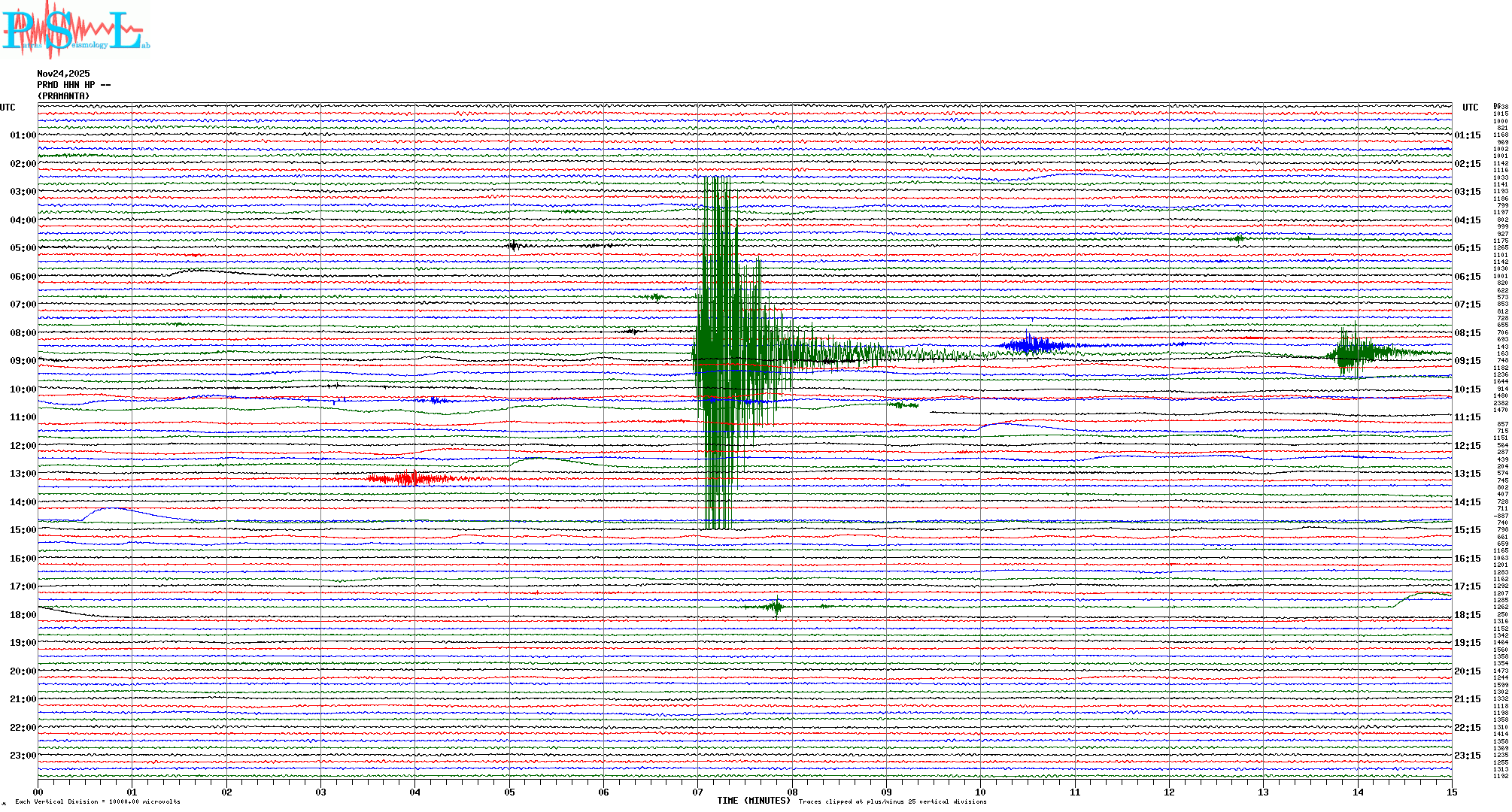Click the TIME (MINUTES) axis title
Screen dimensions: 1512x812
coord(753,801)
